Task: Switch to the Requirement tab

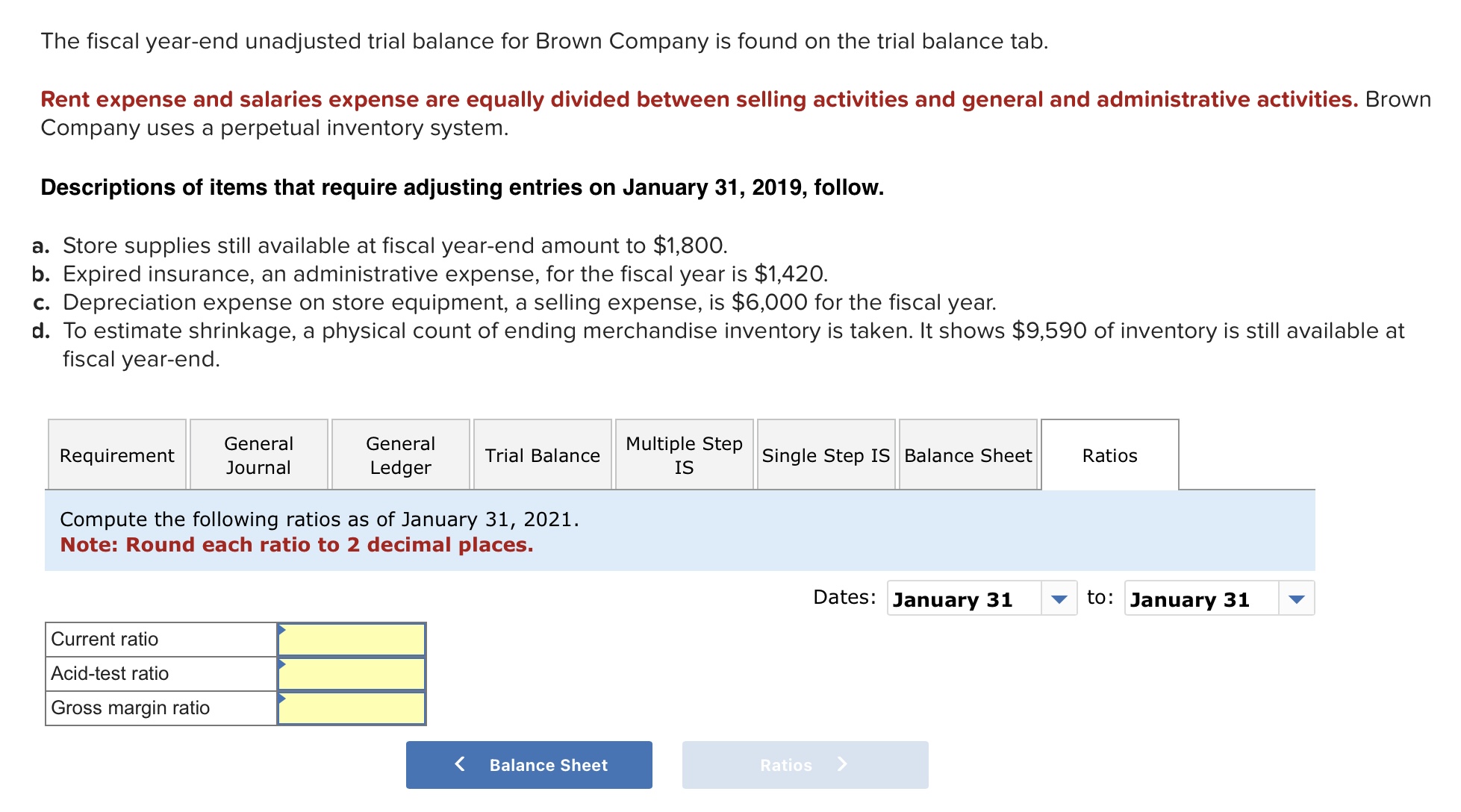Action: (x=116, y=455)
